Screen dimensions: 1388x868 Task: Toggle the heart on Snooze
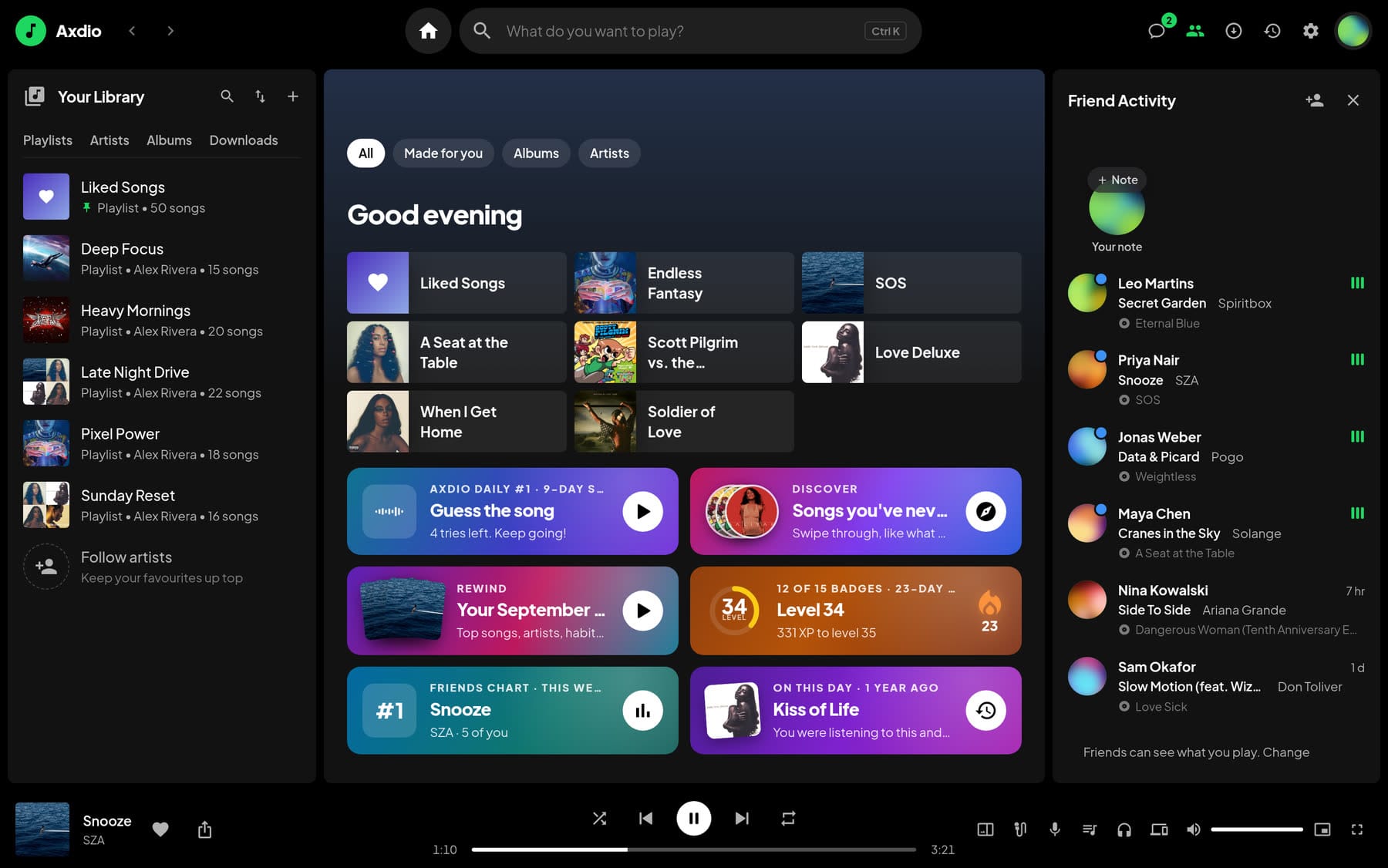(x=160, y=829)
